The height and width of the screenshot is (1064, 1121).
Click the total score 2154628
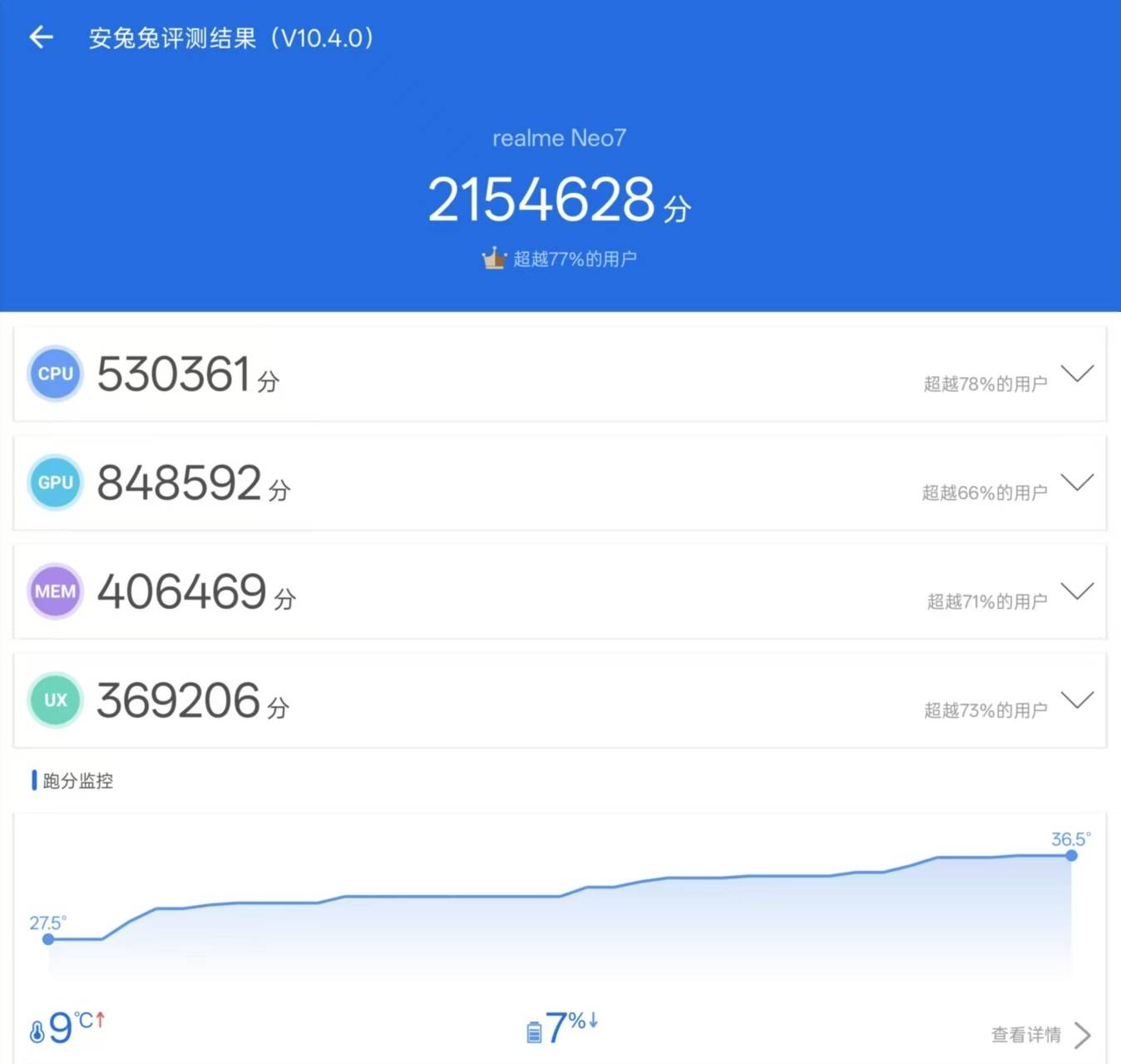pyautogui.click(x=541, y=200)
